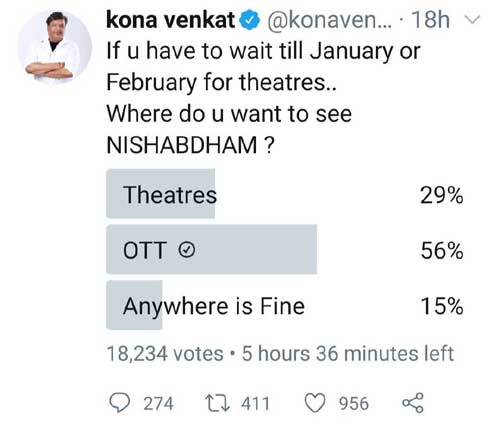Screen dimensions: 500x424
Task: Select the Theatres poll option
Action: coord(285,194)
